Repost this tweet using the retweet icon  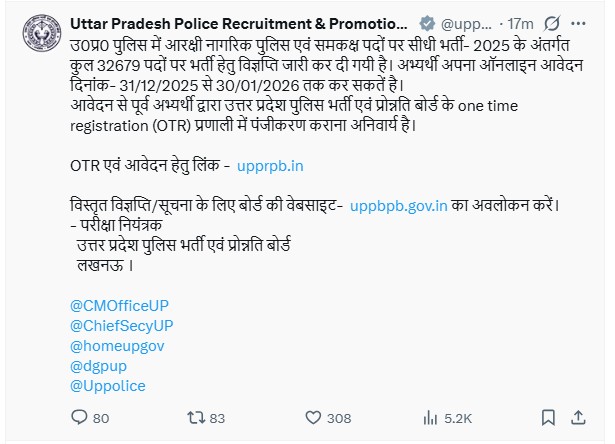coord(198,417)
